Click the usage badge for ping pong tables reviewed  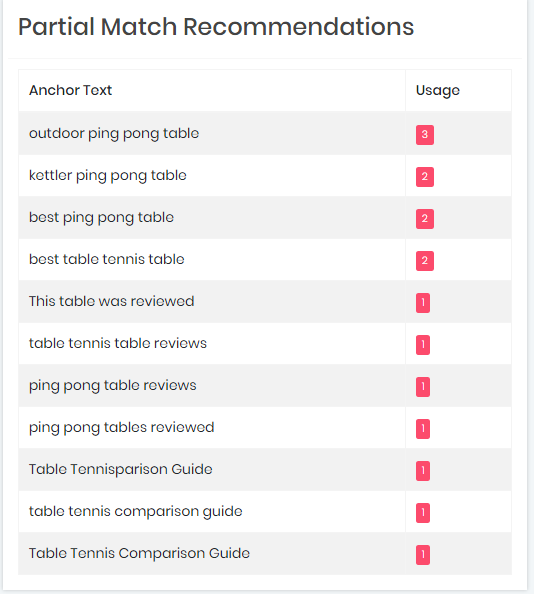coord(423,429)
